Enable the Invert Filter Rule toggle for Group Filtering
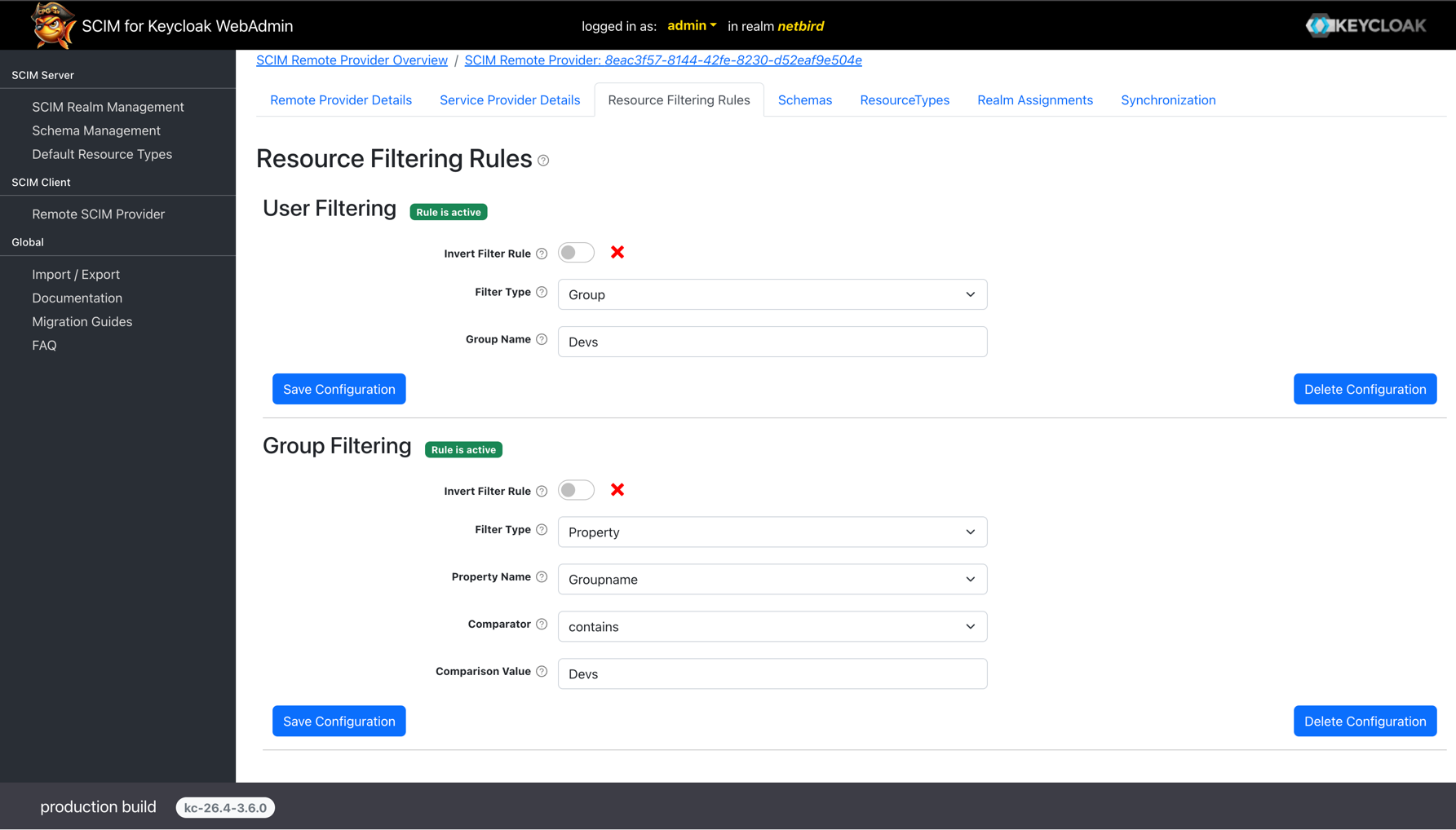Image resolution: width=1456 pixels, height=830 pixels. tap(576, 489)
